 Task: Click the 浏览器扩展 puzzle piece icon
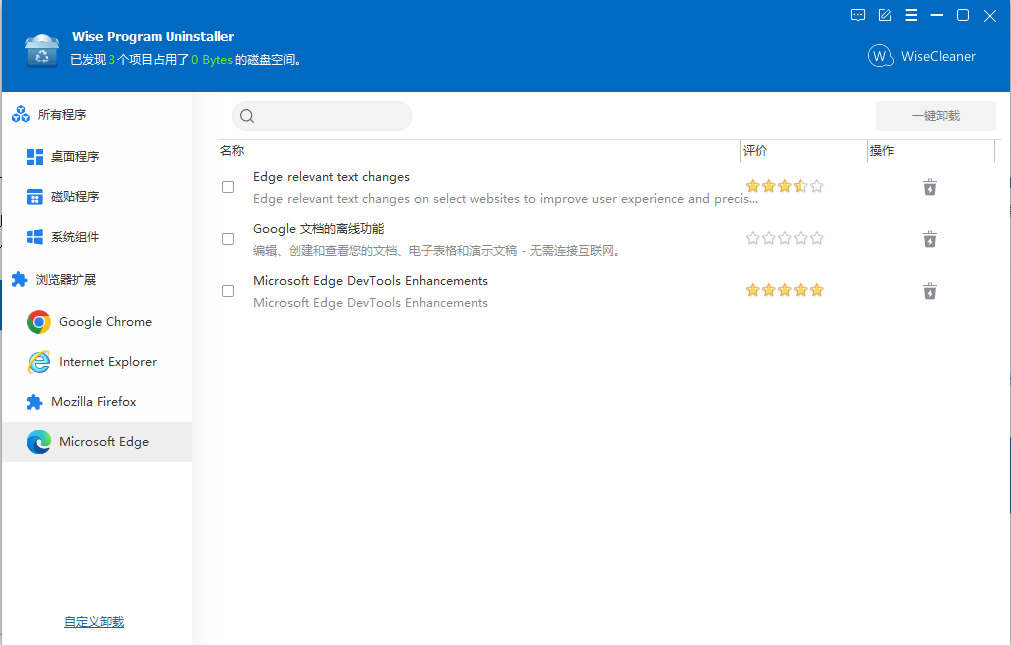click(20, 279)
